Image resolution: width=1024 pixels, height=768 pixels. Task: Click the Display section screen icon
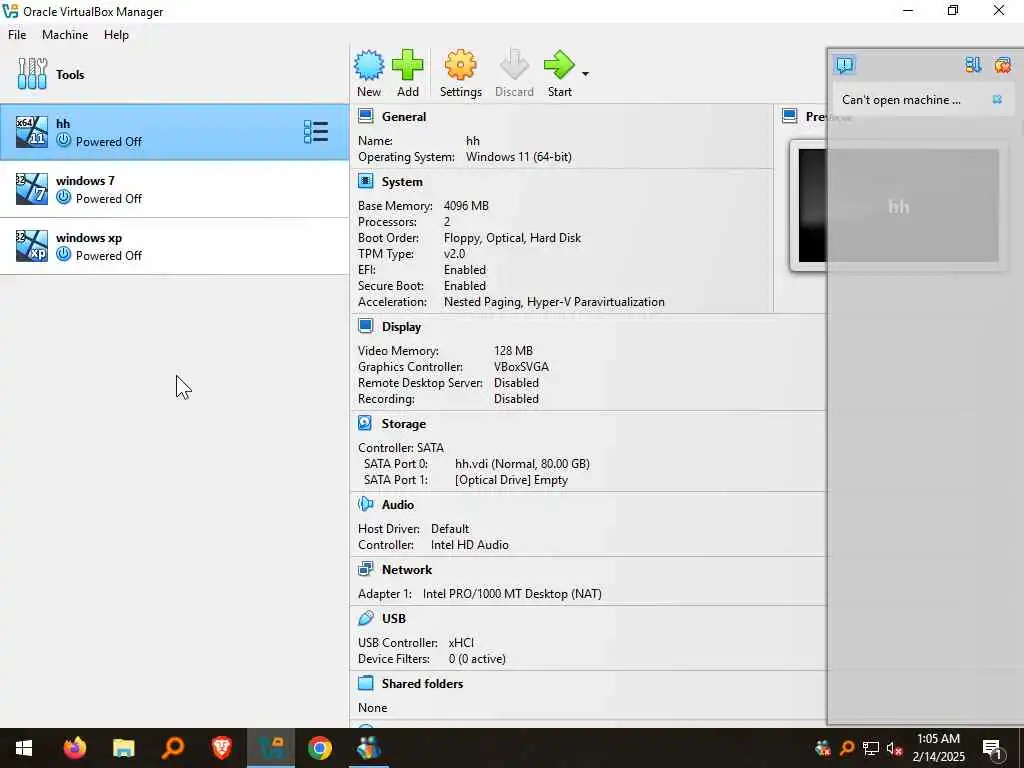[x=366, y=326]
